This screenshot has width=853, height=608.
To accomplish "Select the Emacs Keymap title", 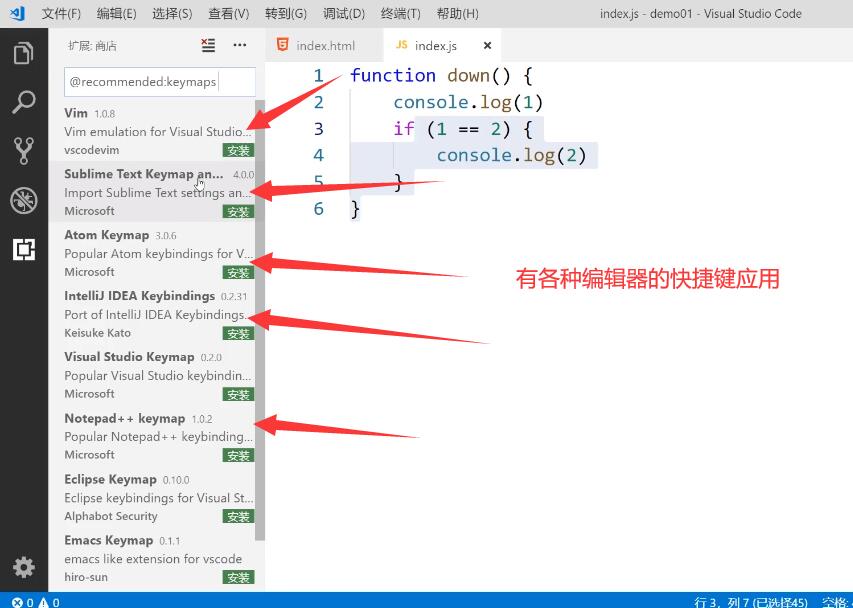I will (x=109, y=540).
